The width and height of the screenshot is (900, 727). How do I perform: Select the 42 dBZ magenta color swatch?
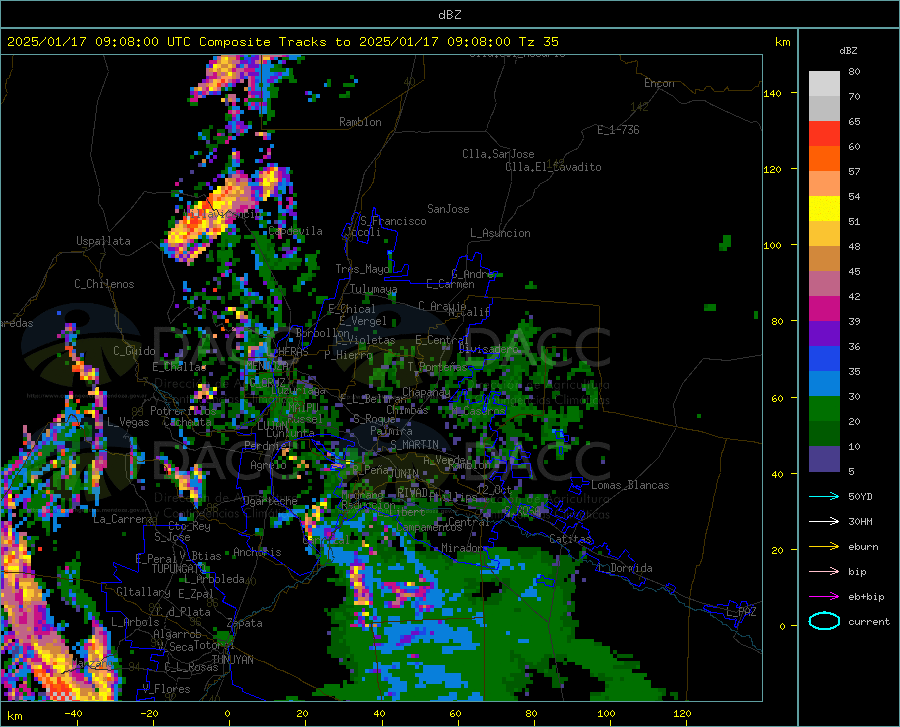point(824,309)
